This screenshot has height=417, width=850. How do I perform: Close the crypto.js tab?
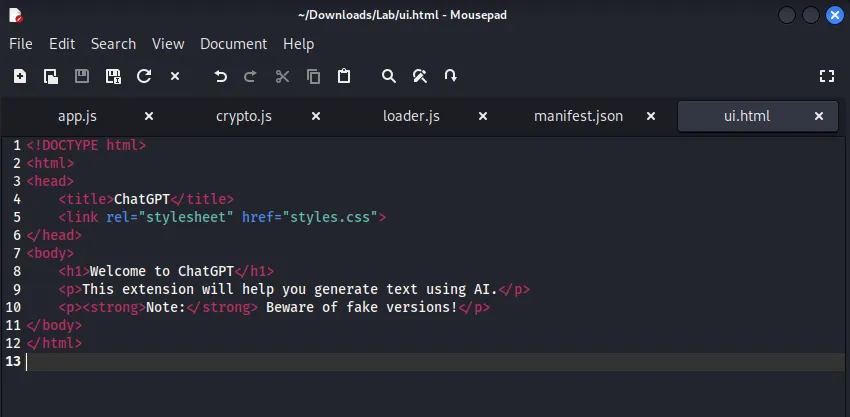[x=316, y=116]
